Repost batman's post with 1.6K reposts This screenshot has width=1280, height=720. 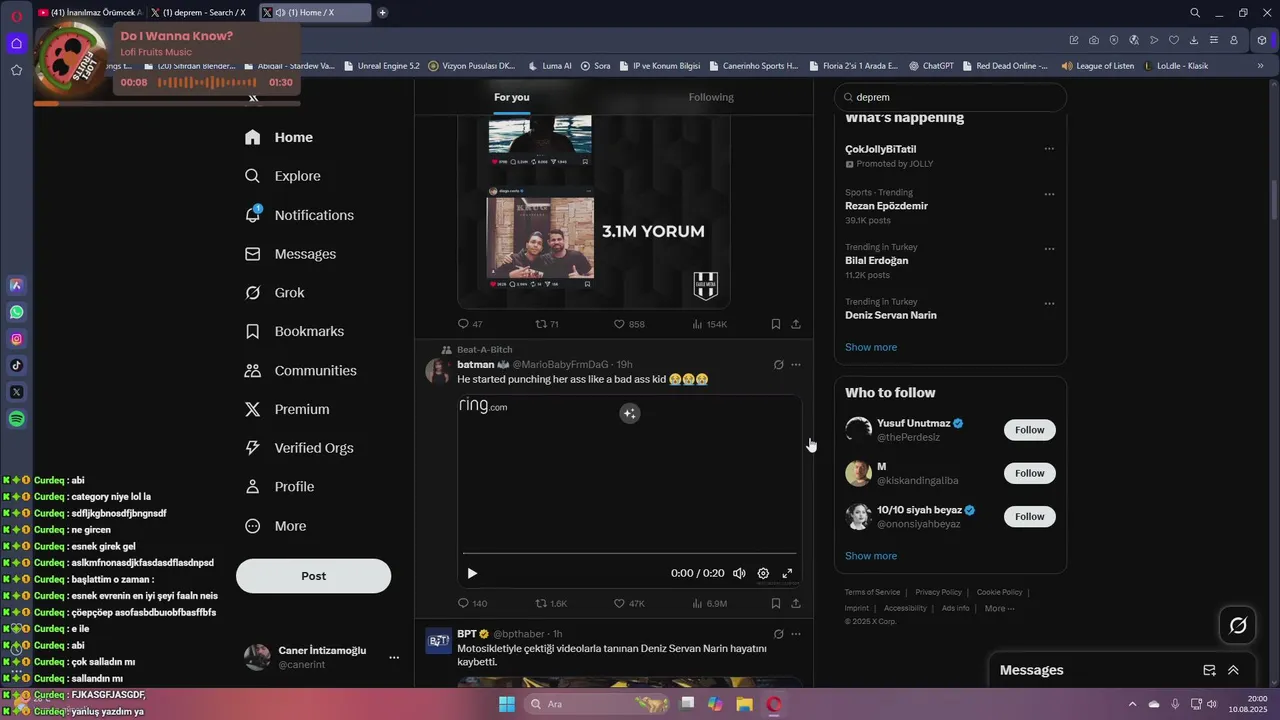(551, 603)
